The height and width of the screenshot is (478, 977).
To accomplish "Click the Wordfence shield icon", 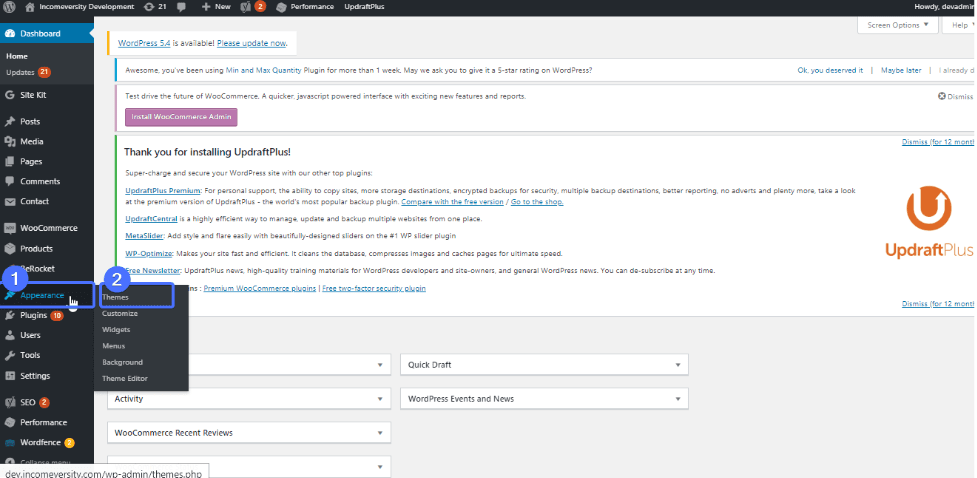I will [9, 442].
